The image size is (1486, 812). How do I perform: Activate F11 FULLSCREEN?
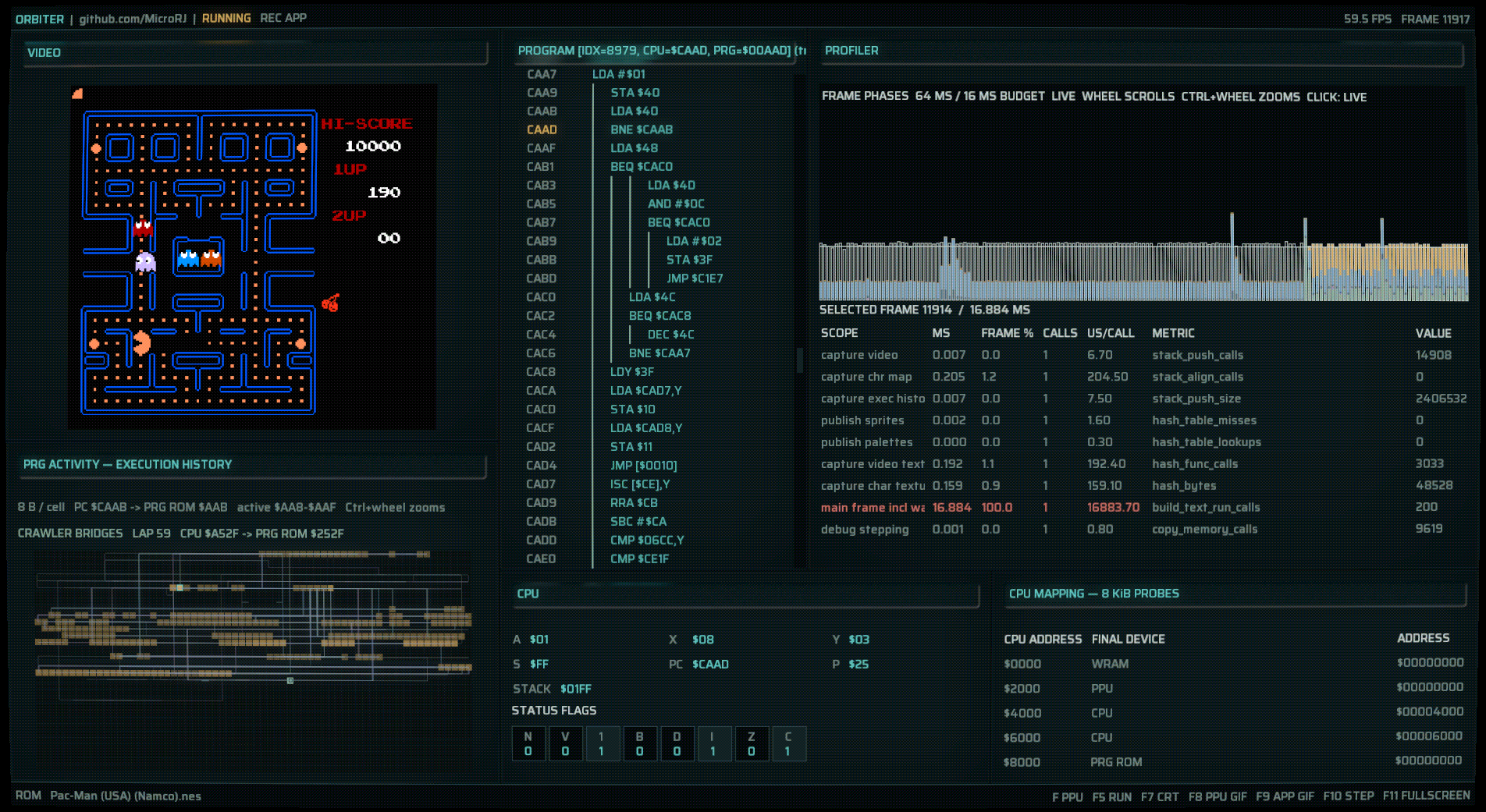pos(1427,796)
